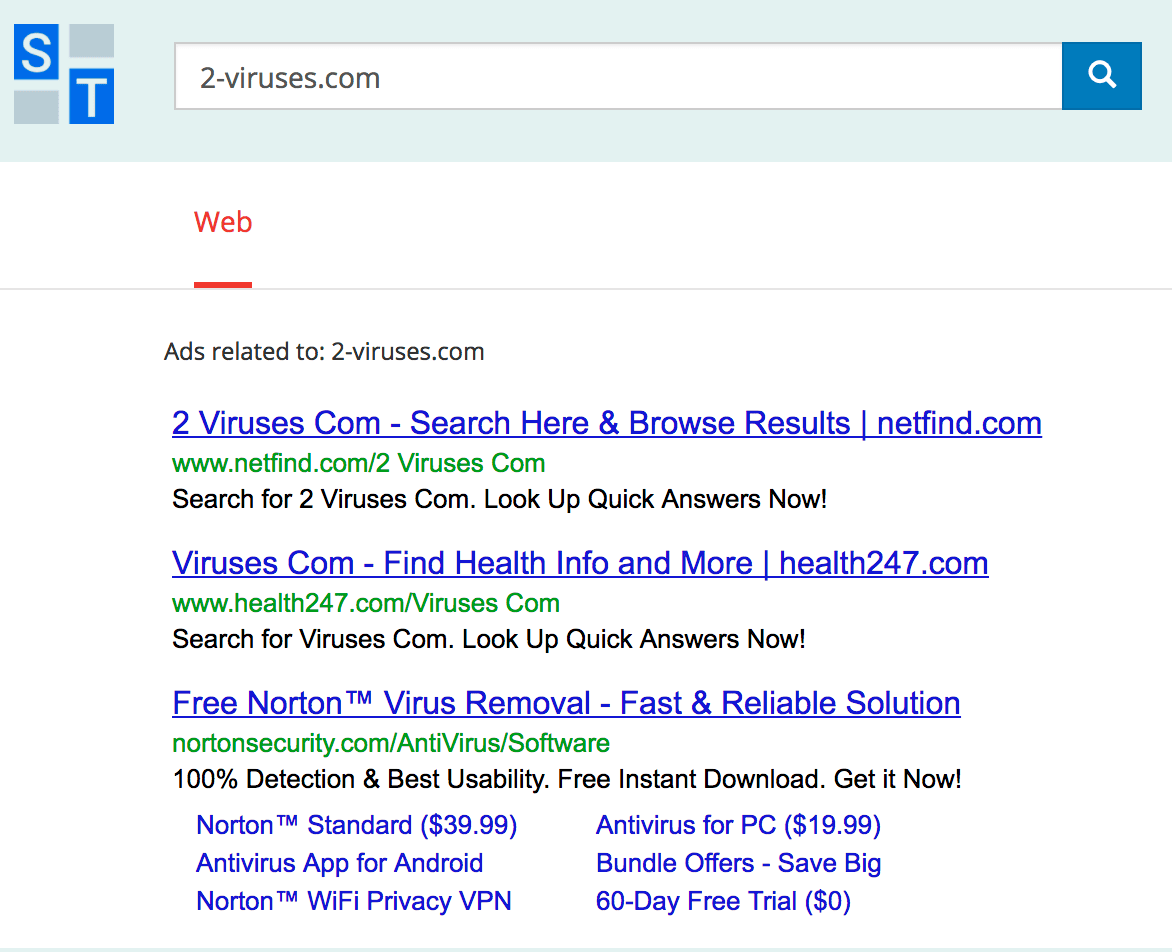Click the ST search engine logo
Screen dimensions: 1172x952
coord(63,74)
